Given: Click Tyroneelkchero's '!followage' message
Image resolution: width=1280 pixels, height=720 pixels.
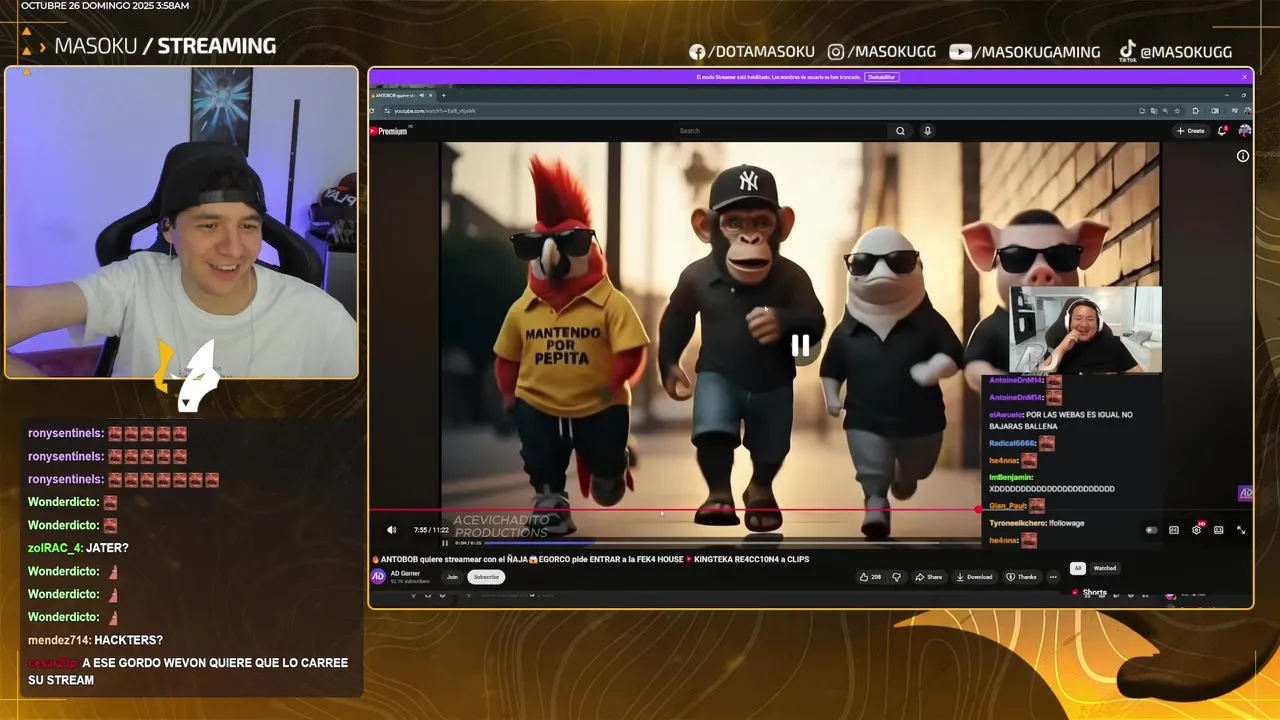Looking at the screenshot, I should pos(1037,523).
